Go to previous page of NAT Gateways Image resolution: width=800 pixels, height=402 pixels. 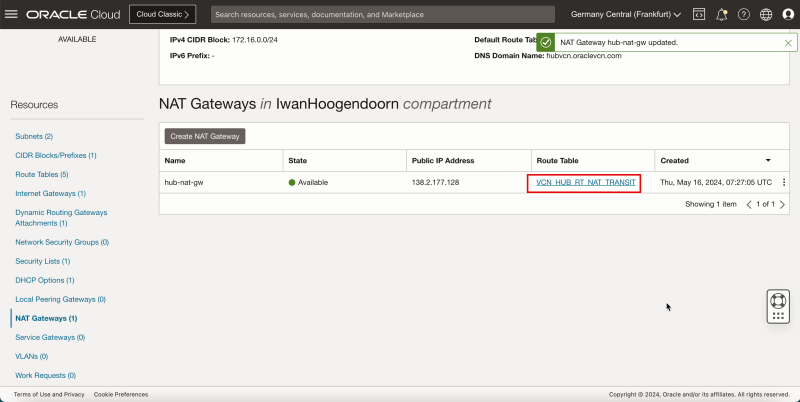[x=750, y=204]
